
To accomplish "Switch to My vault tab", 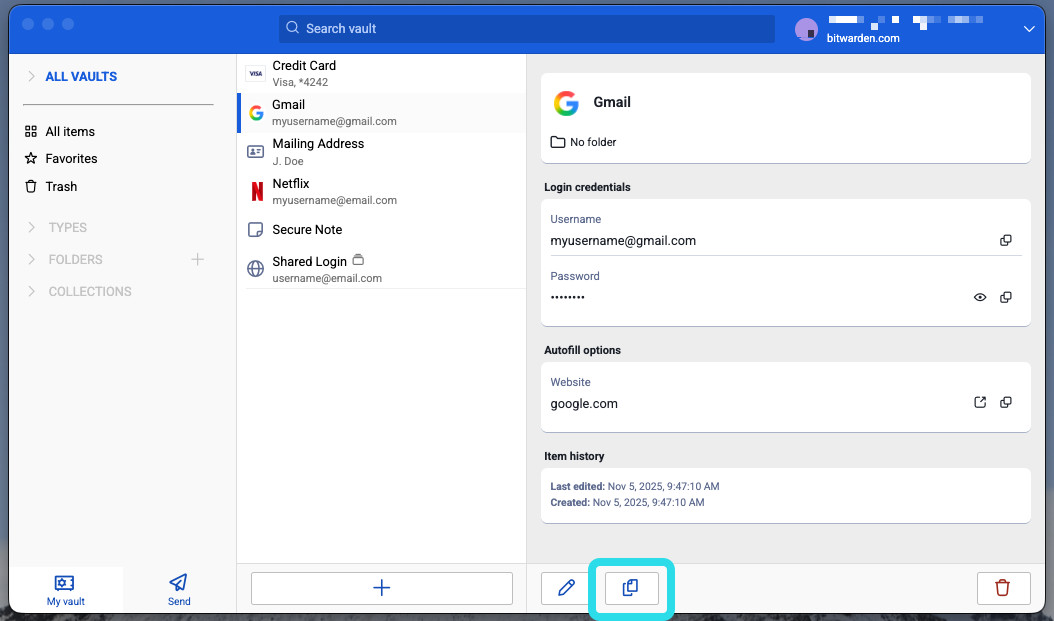I will [x=66, y=589].
